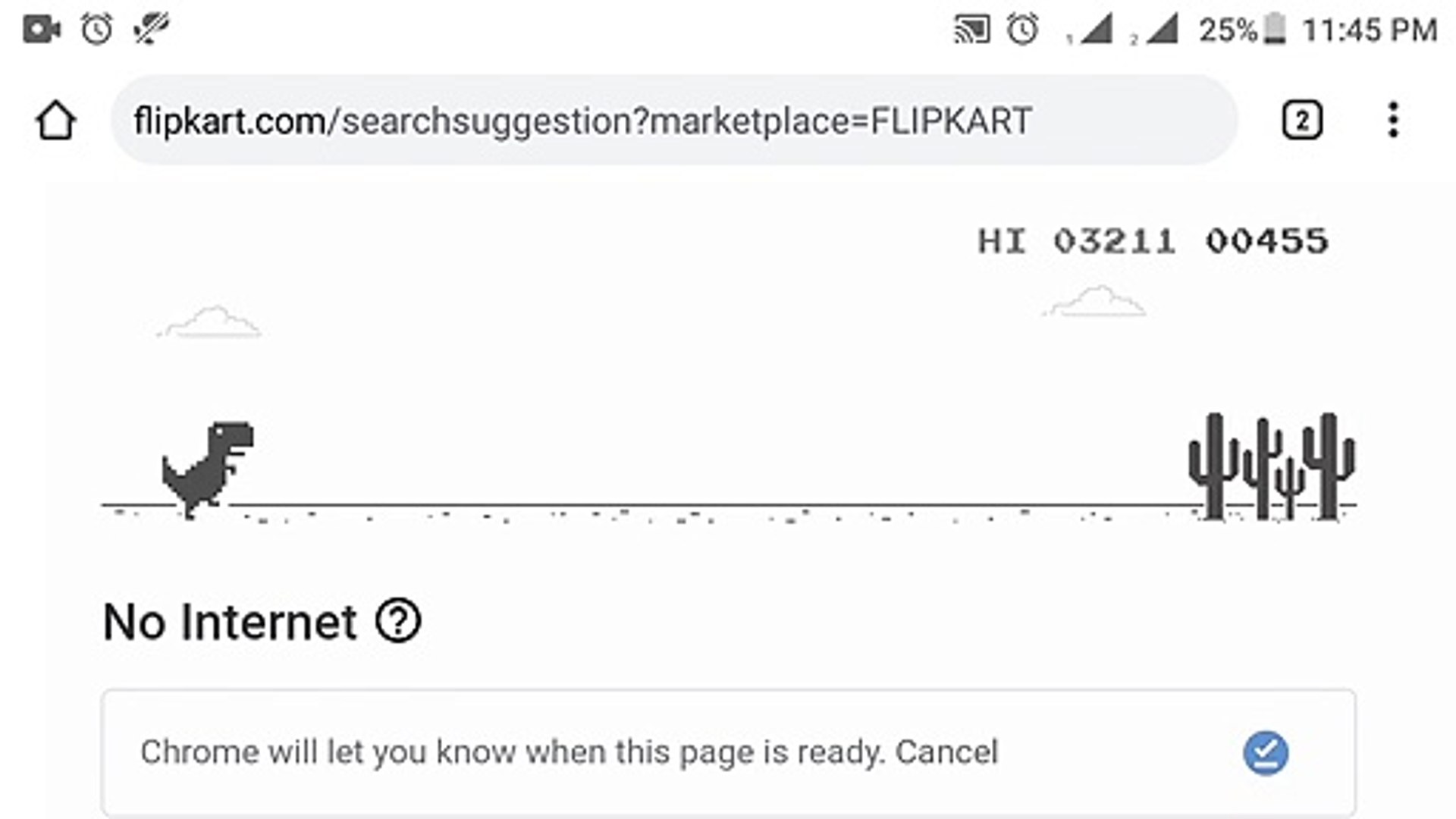
Task: Click the blue download-ready checkmark icon
Action: [x=1266, y=753]
